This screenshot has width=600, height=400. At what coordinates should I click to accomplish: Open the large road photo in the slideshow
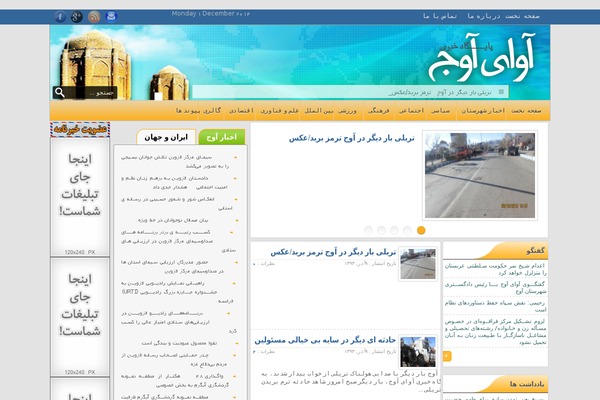point(480,175)
